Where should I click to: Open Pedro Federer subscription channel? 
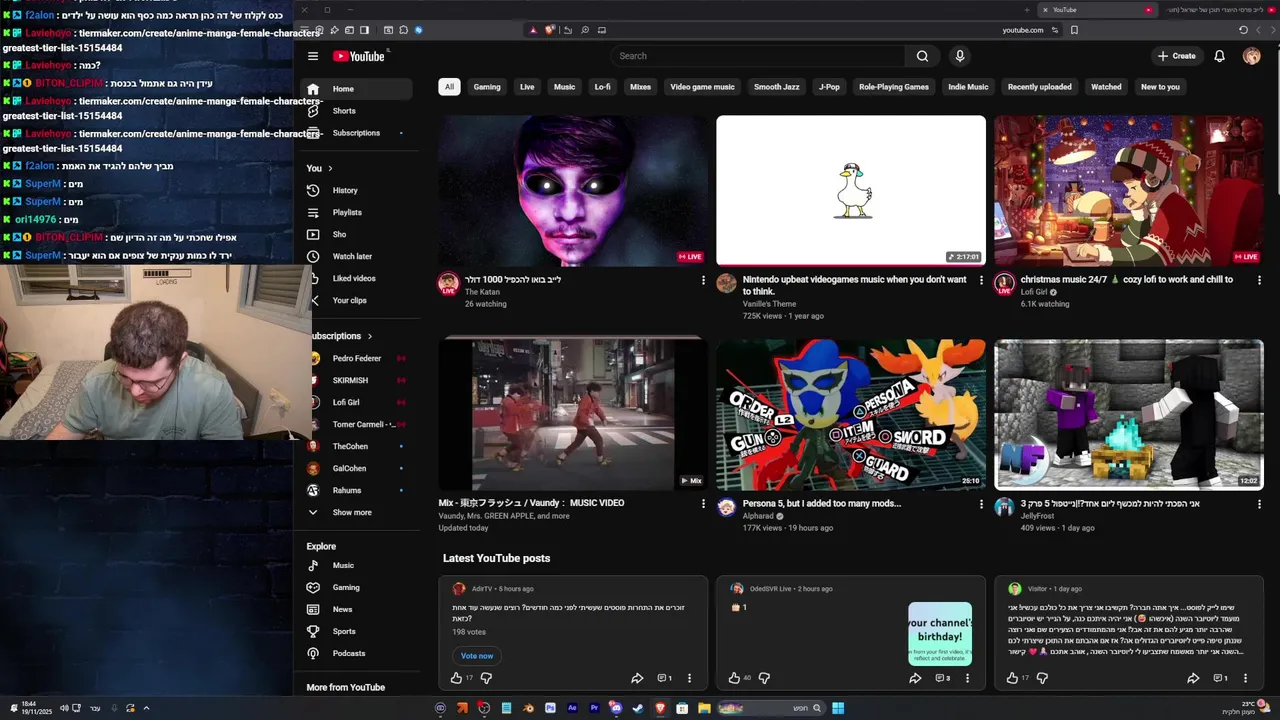pos(357,358)
